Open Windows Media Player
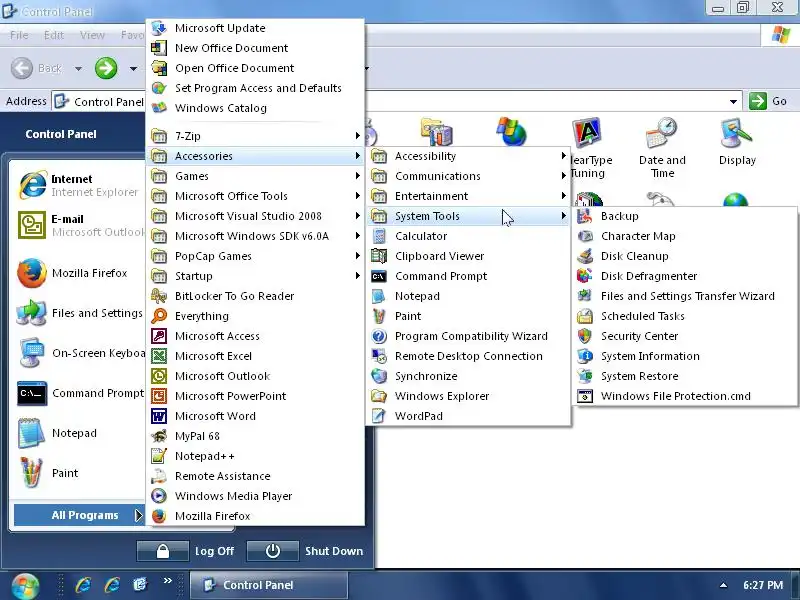The height and width of the screenshot is (600, 800). pos(255,496)
